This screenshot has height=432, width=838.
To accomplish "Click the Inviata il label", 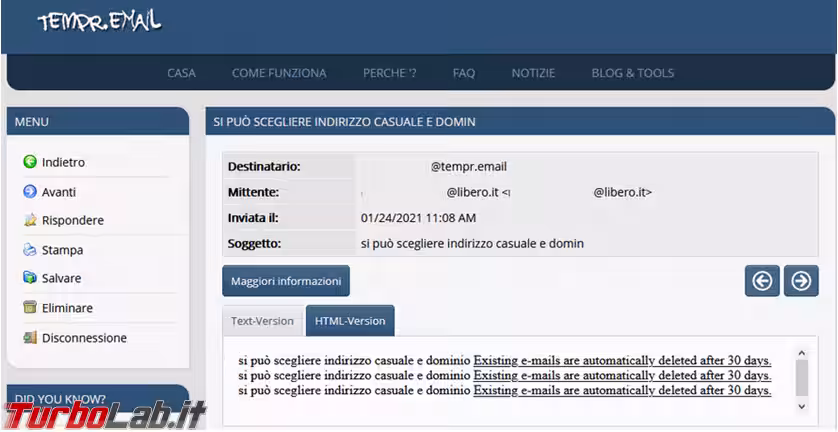I will coord(253,218).
